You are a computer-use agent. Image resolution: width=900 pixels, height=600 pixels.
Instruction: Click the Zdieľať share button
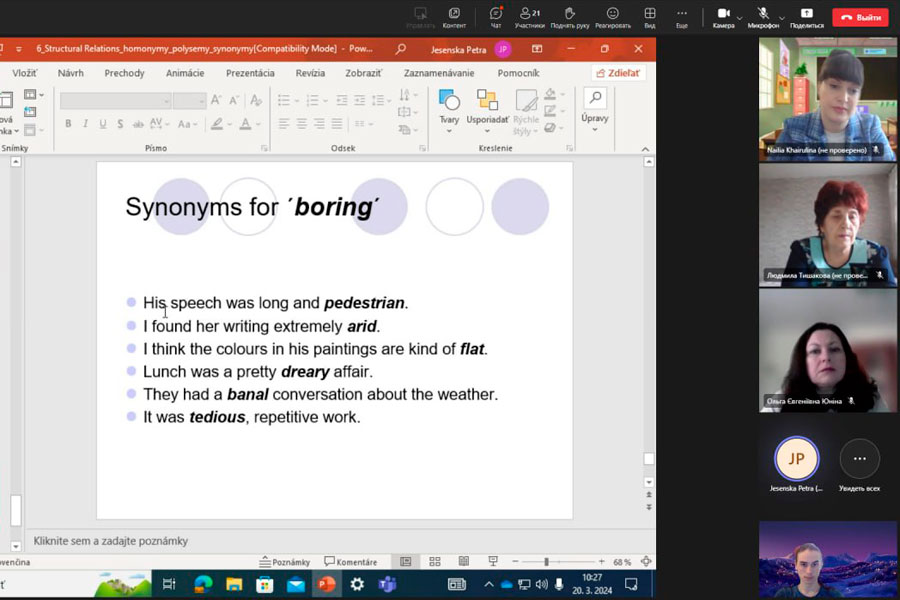619,73
